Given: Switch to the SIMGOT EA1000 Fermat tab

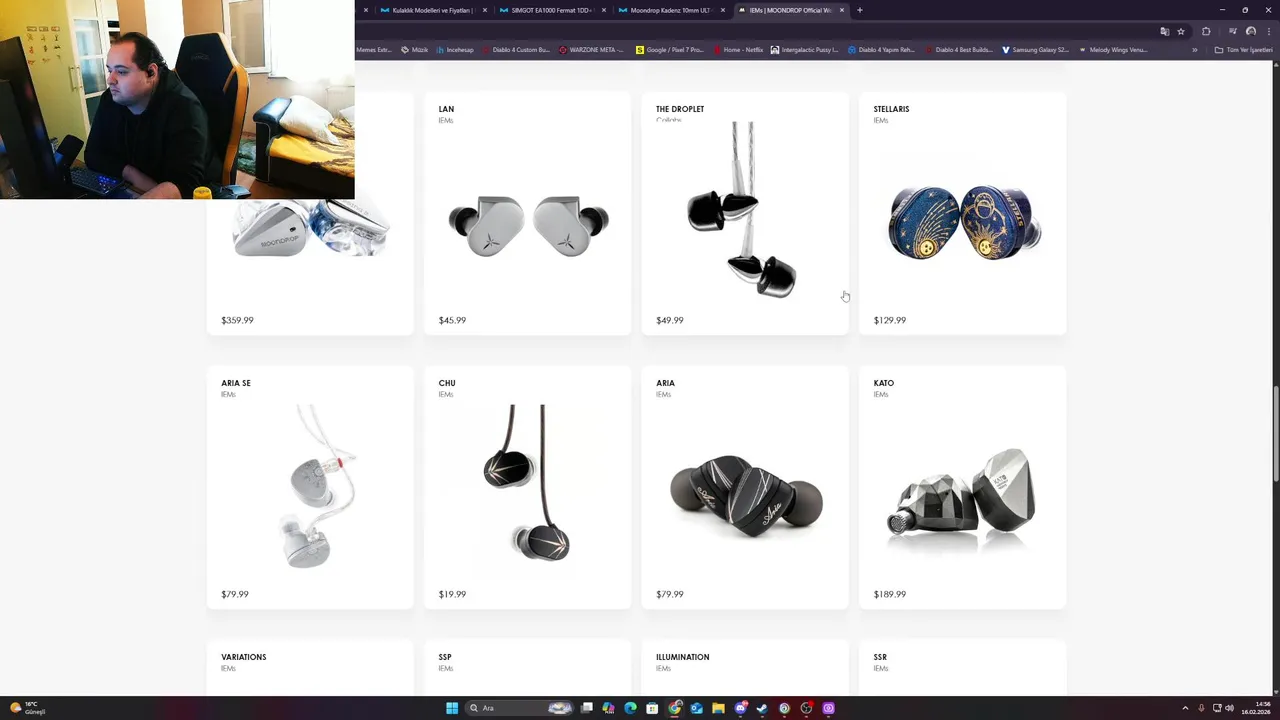Looking at the screenshot, I should (x=549, y=10).
